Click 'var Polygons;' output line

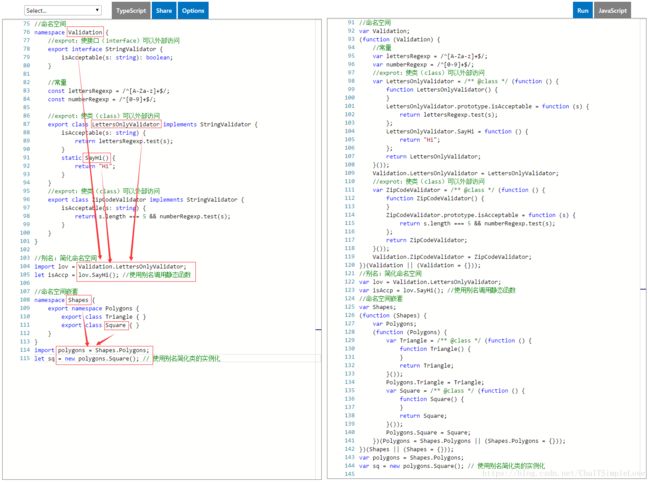(395, 324)
